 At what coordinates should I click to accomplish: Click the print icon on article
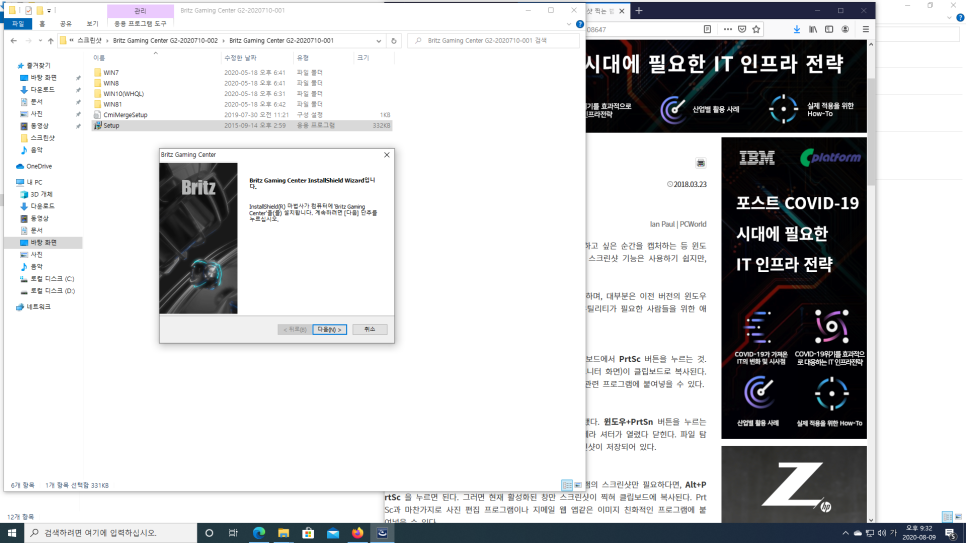[700, 163]
